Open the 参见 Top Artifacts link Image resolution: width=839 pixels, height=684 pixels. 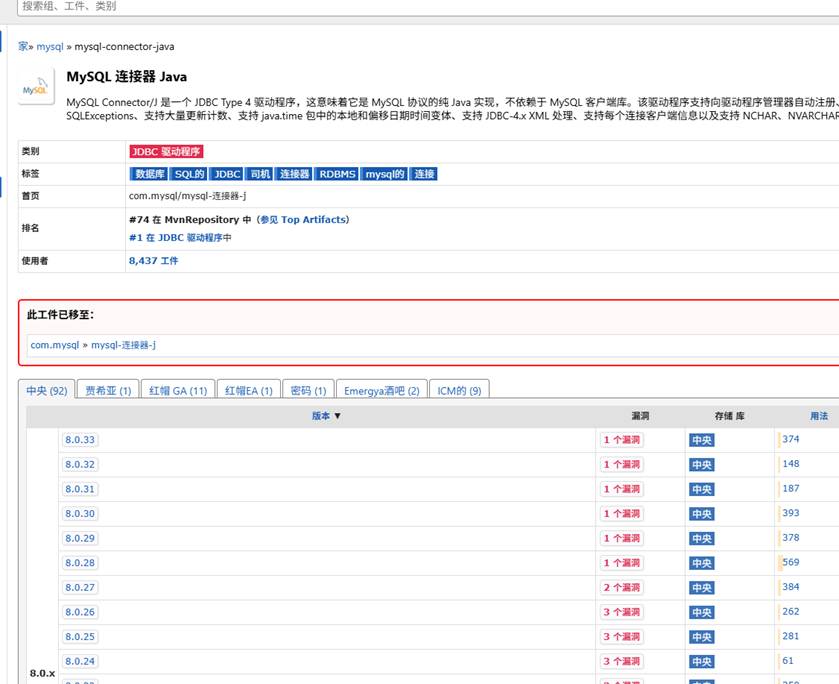303,219
